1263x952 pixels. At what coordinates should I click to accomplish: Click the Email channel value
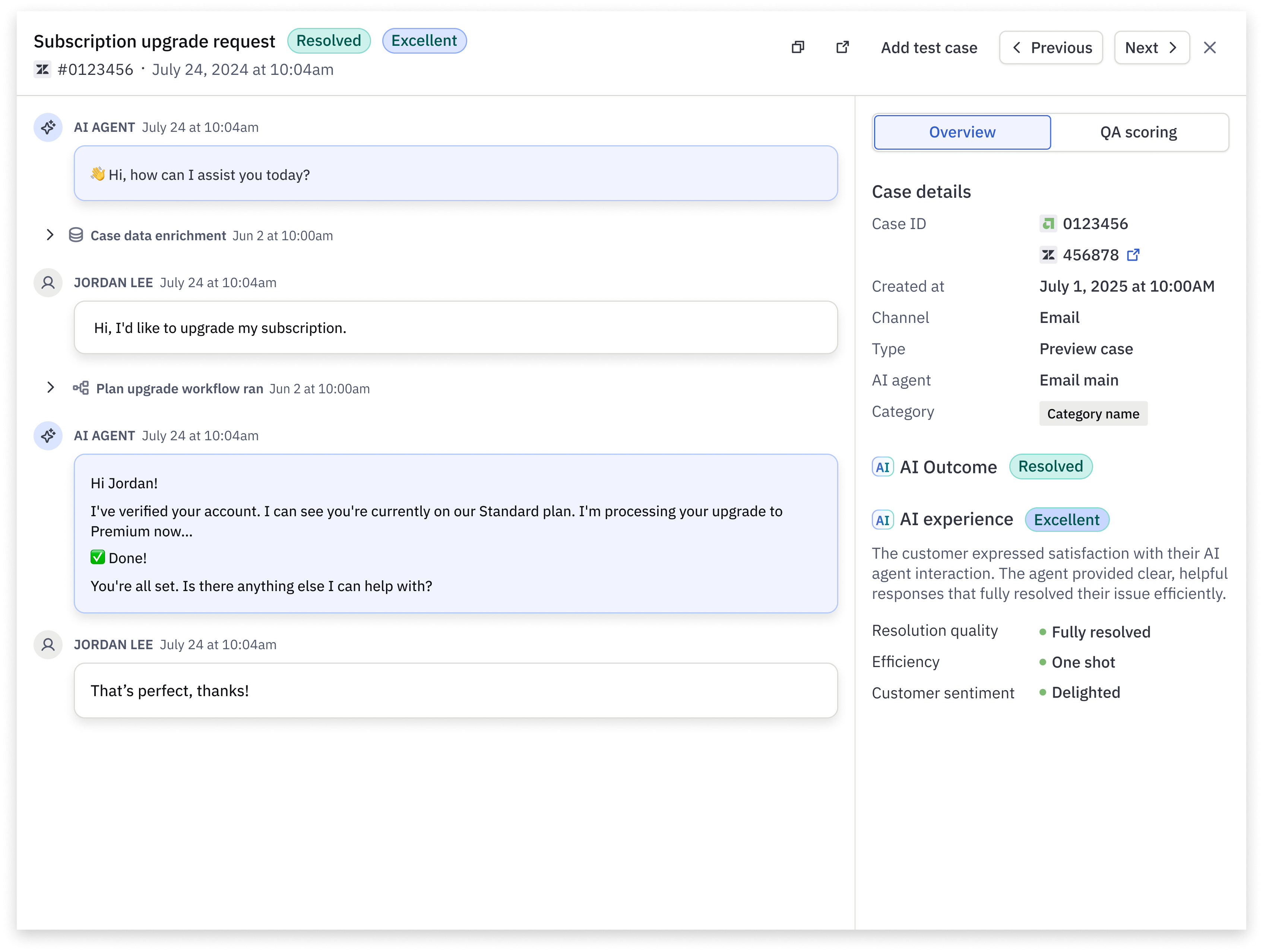(1059, 317)
